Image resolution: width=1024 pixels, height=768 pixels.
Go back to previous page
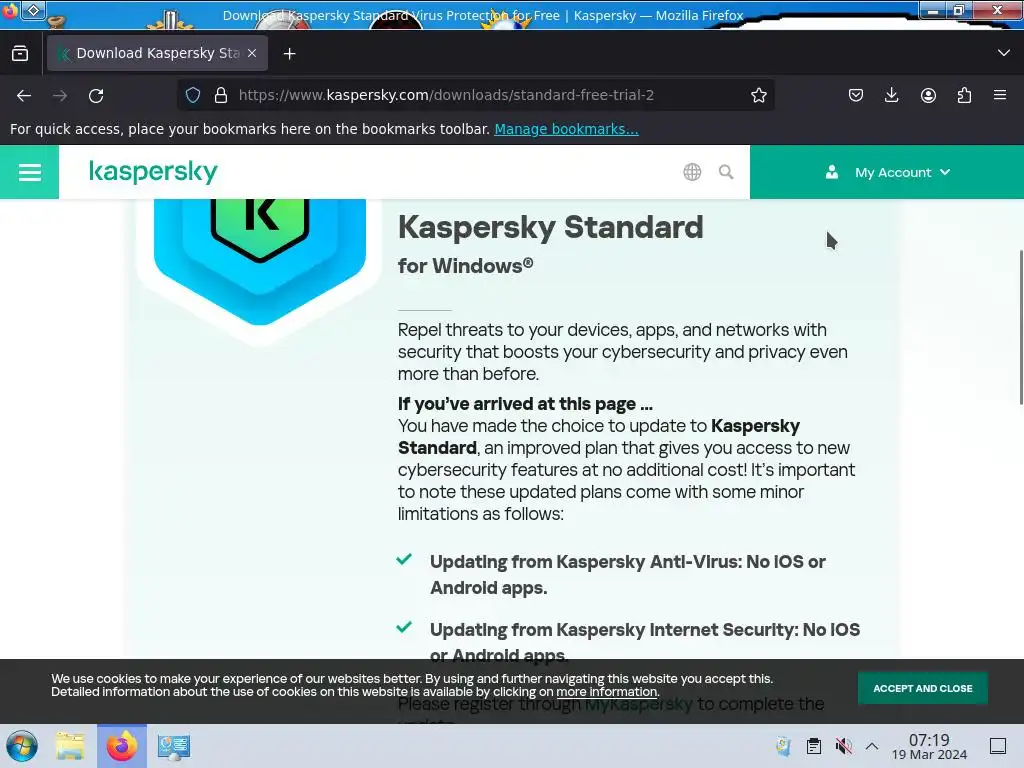(24, 95)
